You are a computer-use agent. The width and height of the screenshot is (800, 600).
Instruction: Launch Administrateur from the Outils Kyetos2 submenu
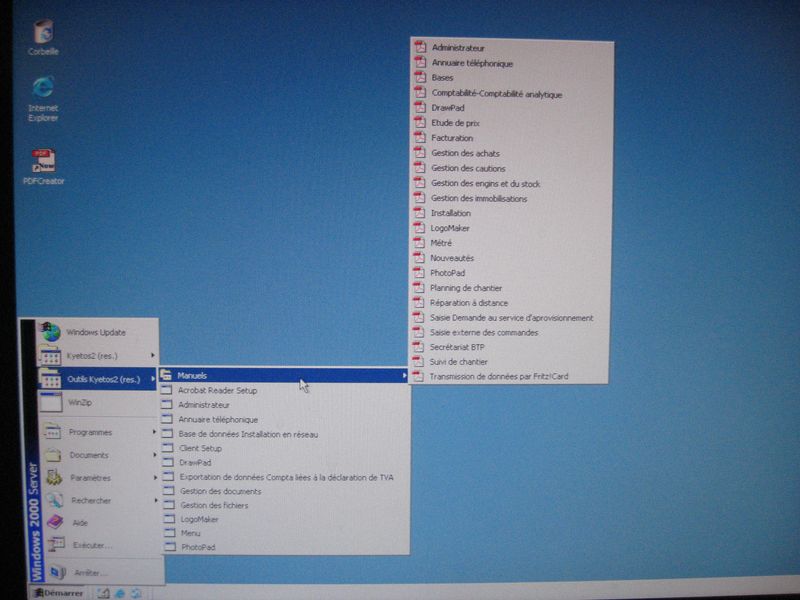pyautogui.click(x=284, y=405)
